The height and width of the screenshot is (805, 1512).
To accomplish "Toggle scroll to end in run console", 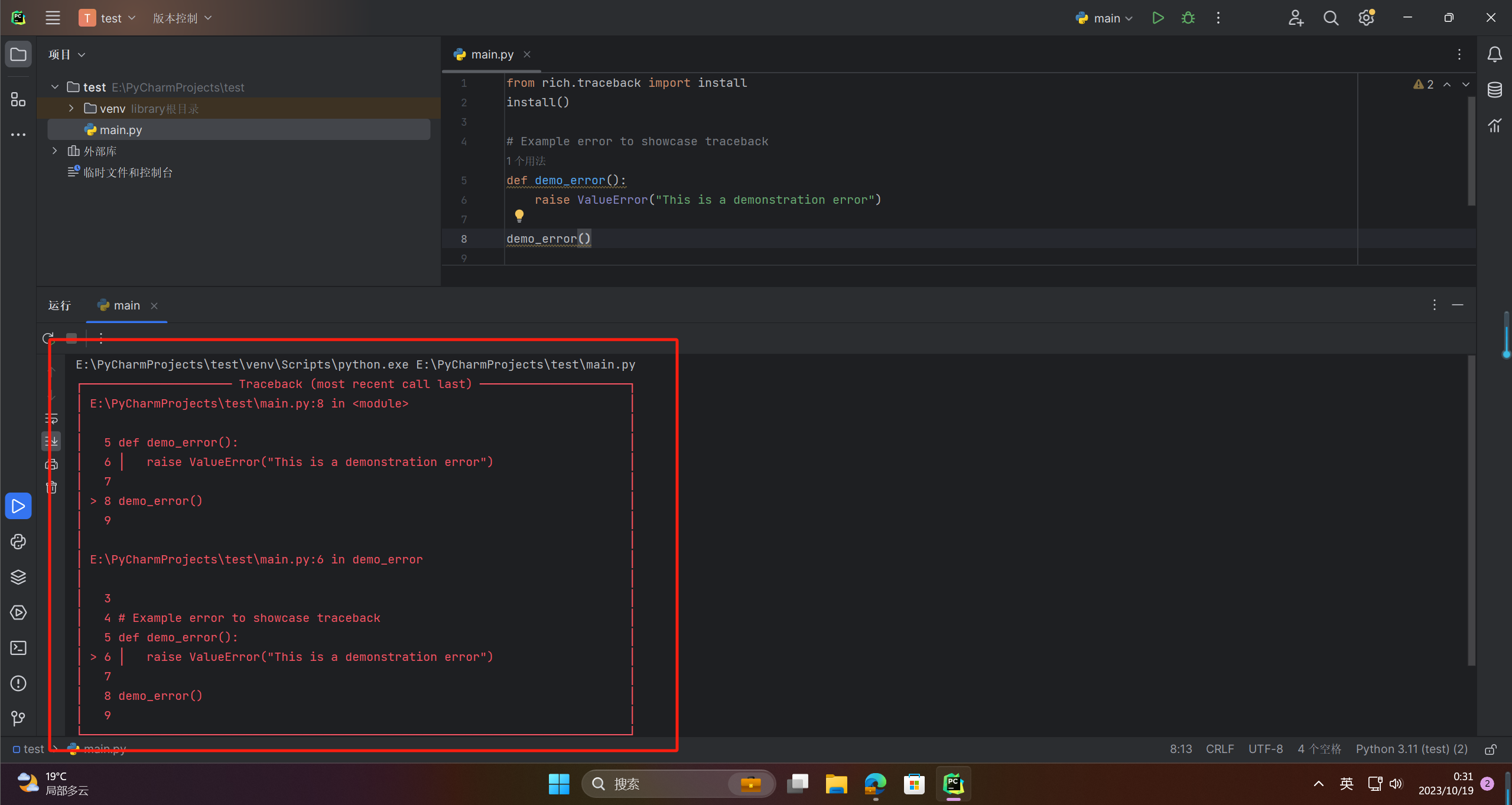I will pos(52,441).
